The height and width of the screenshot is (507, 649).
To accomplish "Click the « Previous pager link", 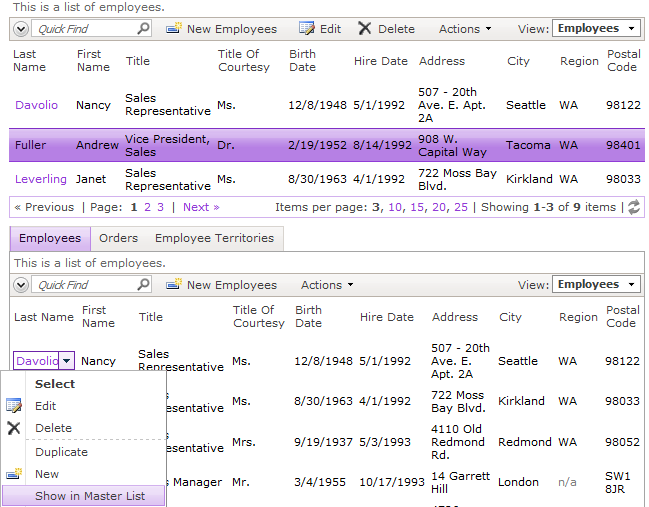I will (44, 207).
